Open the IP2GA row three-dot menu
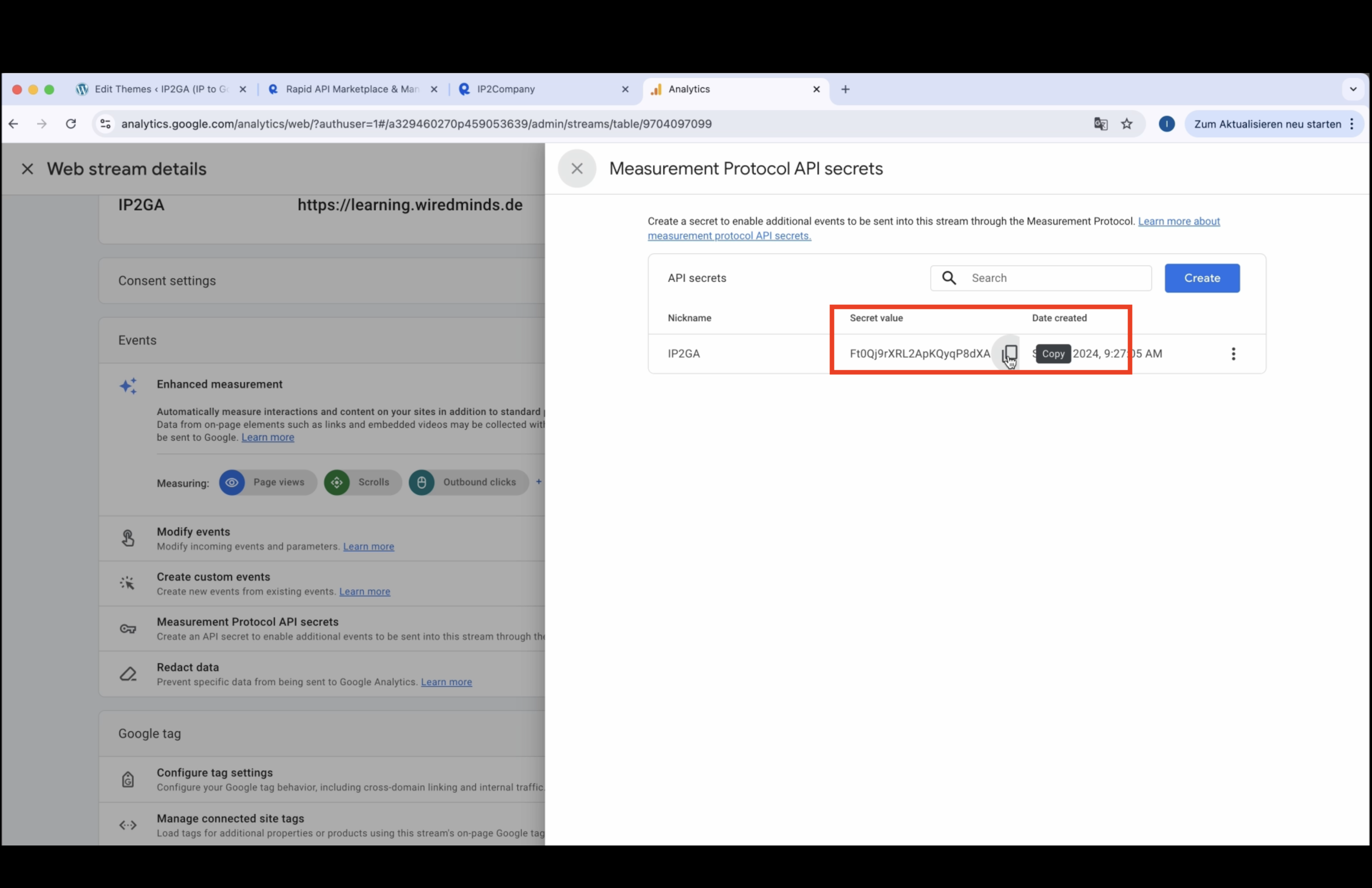Screen dimensions: 1372x888 tap(1233, 354)
